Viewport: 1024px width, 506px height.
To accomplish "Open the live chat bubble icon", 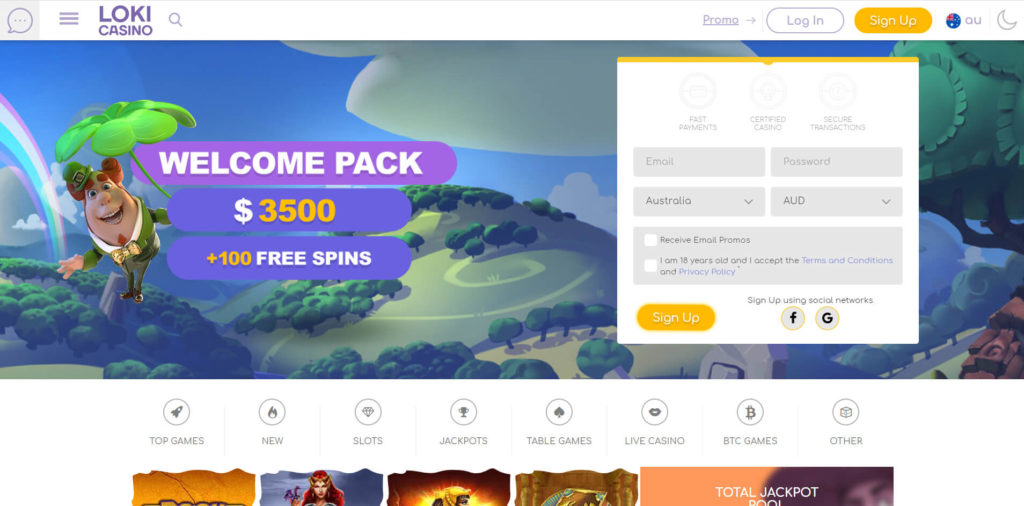I will tap(20, 20).
